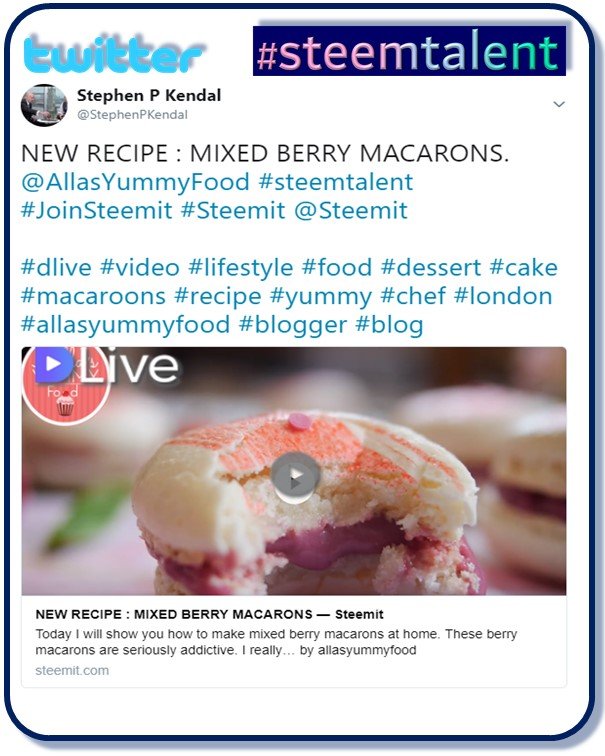The width and height of the screenshot is (605, 756).
Task: Open the @AllasYummyFood mention
Action: coord(135,182)
